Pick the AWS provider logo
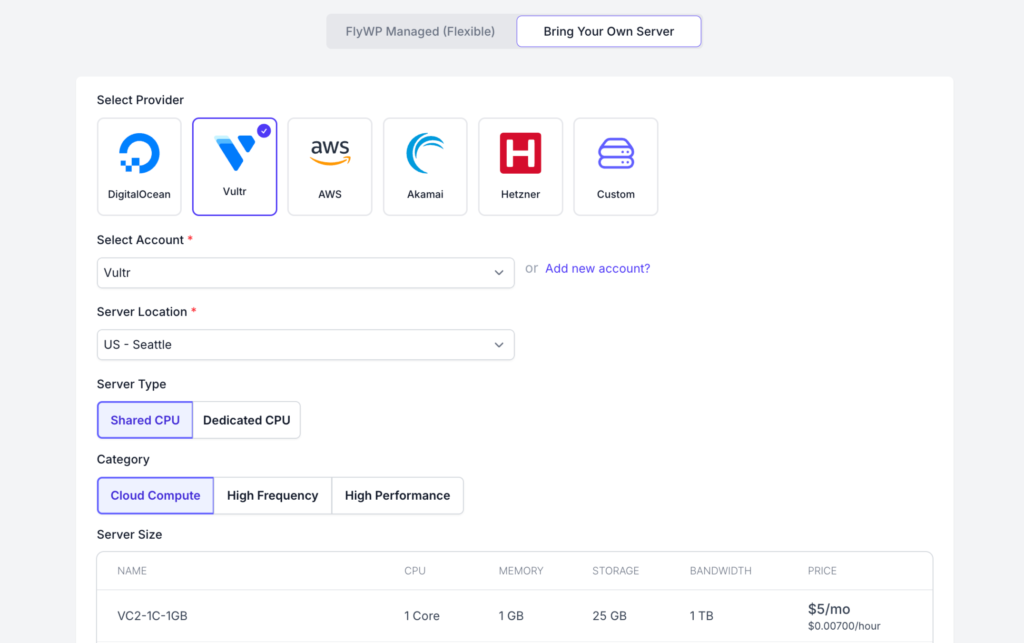This screenshot has height=643, width=1024. (x=330, y=153)
